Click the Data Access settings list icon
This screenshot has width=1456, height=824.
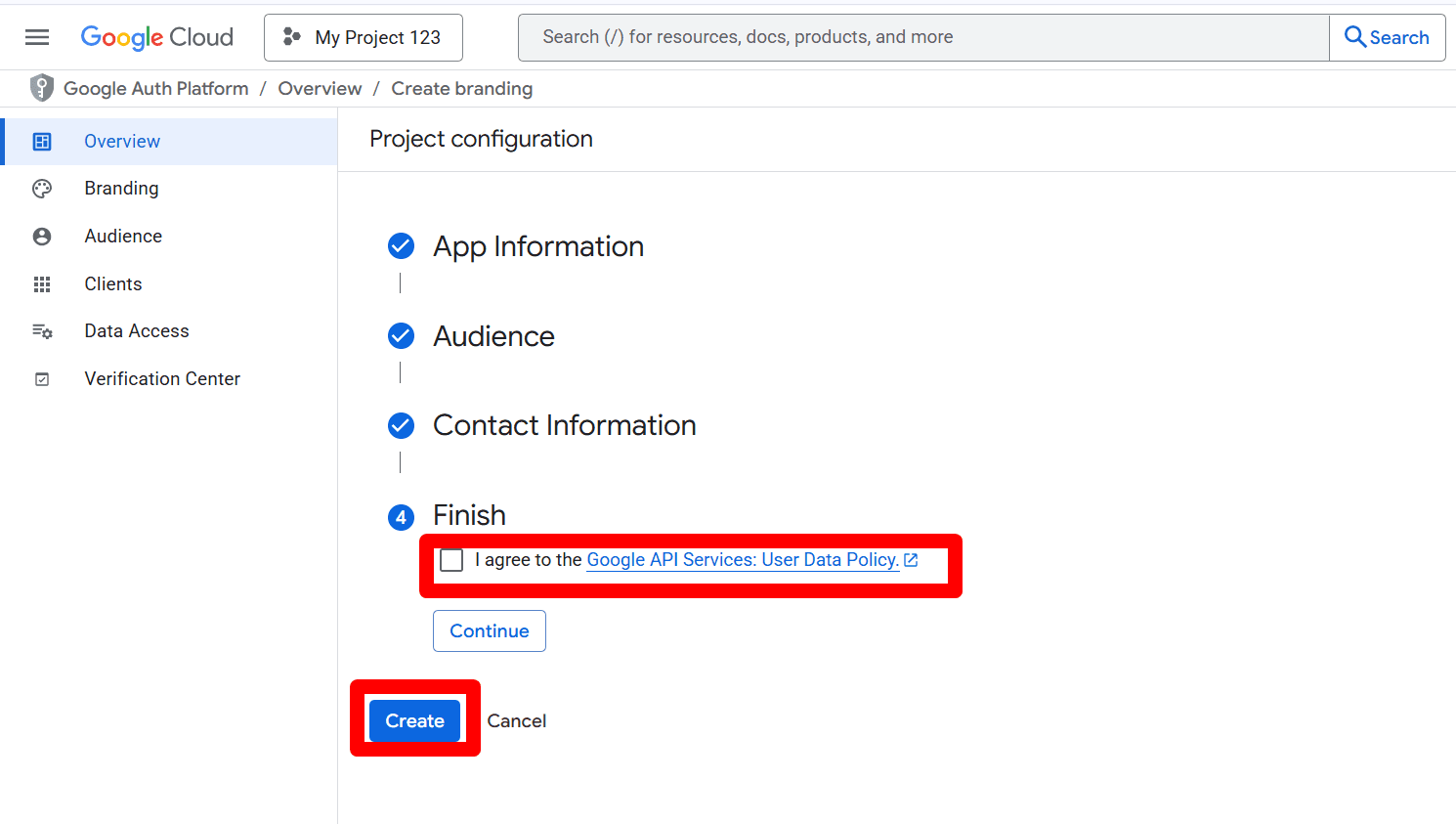[42, 331]
